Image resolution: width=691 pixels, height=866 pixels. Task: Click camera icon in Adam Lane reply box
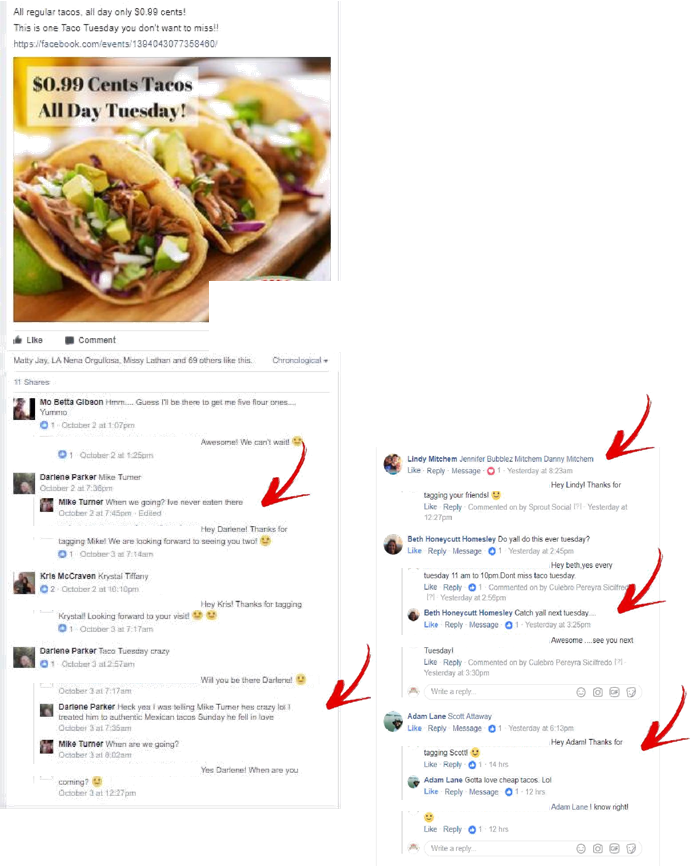click(598, 848)
